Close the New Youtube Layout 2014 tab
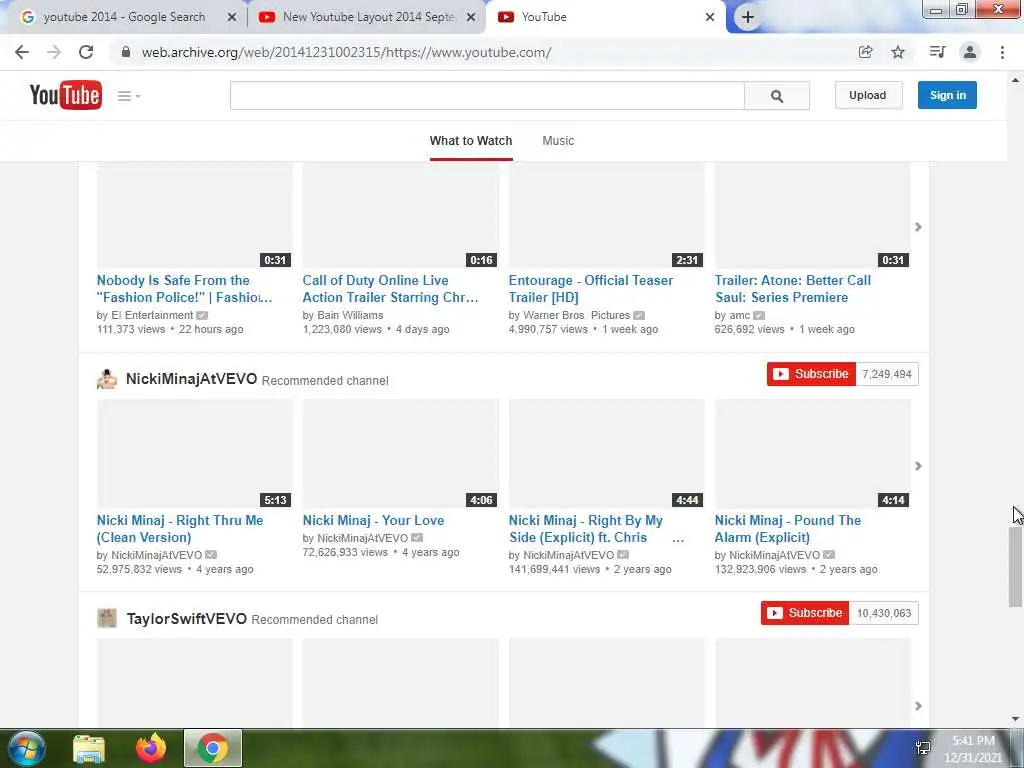The image size is (1024, 768). coord(471,17)
